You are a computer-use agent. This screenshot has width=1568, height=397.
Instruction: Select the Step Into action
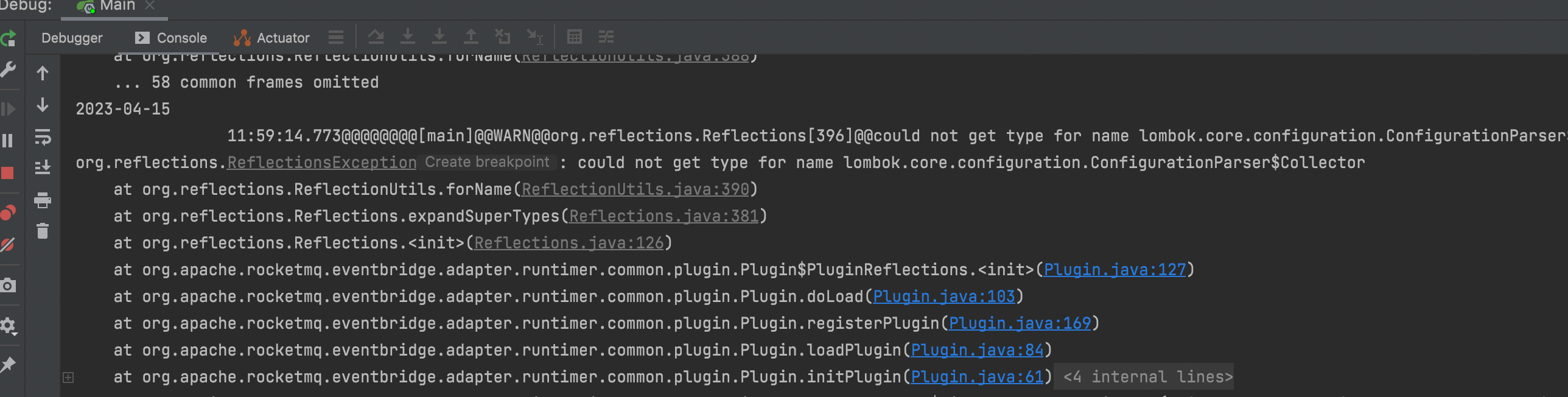pyautogui.click(x=408, y=37)
